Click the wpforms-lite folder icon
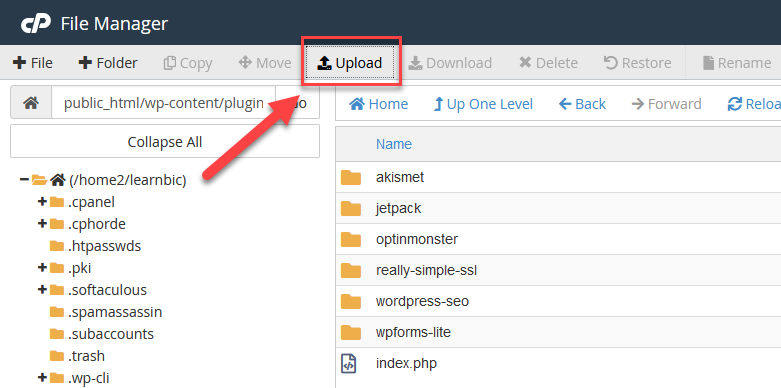Viewport: 781px width, 388px height. [x=351, y=332]
